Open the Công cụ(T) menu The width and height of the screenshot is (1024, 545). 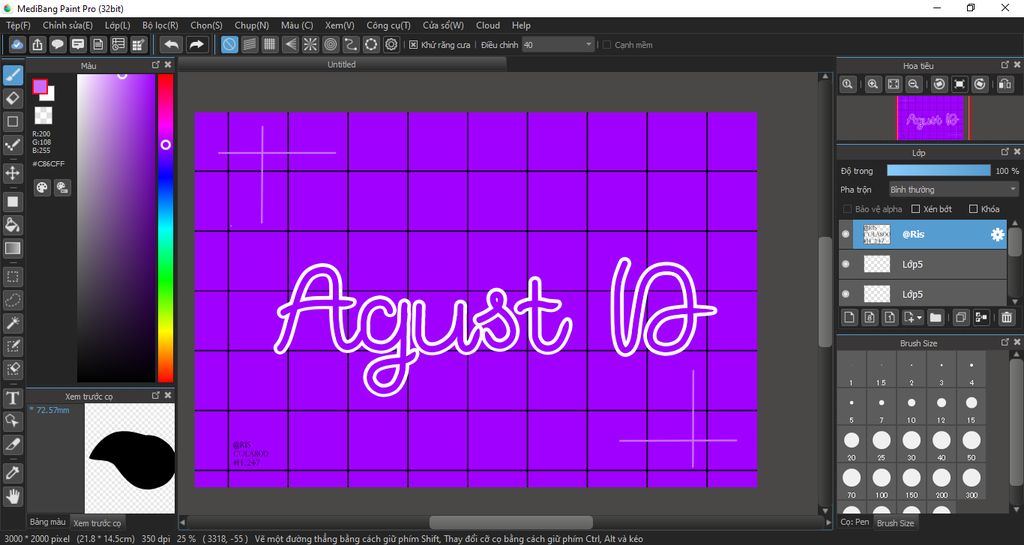[388, 25]
